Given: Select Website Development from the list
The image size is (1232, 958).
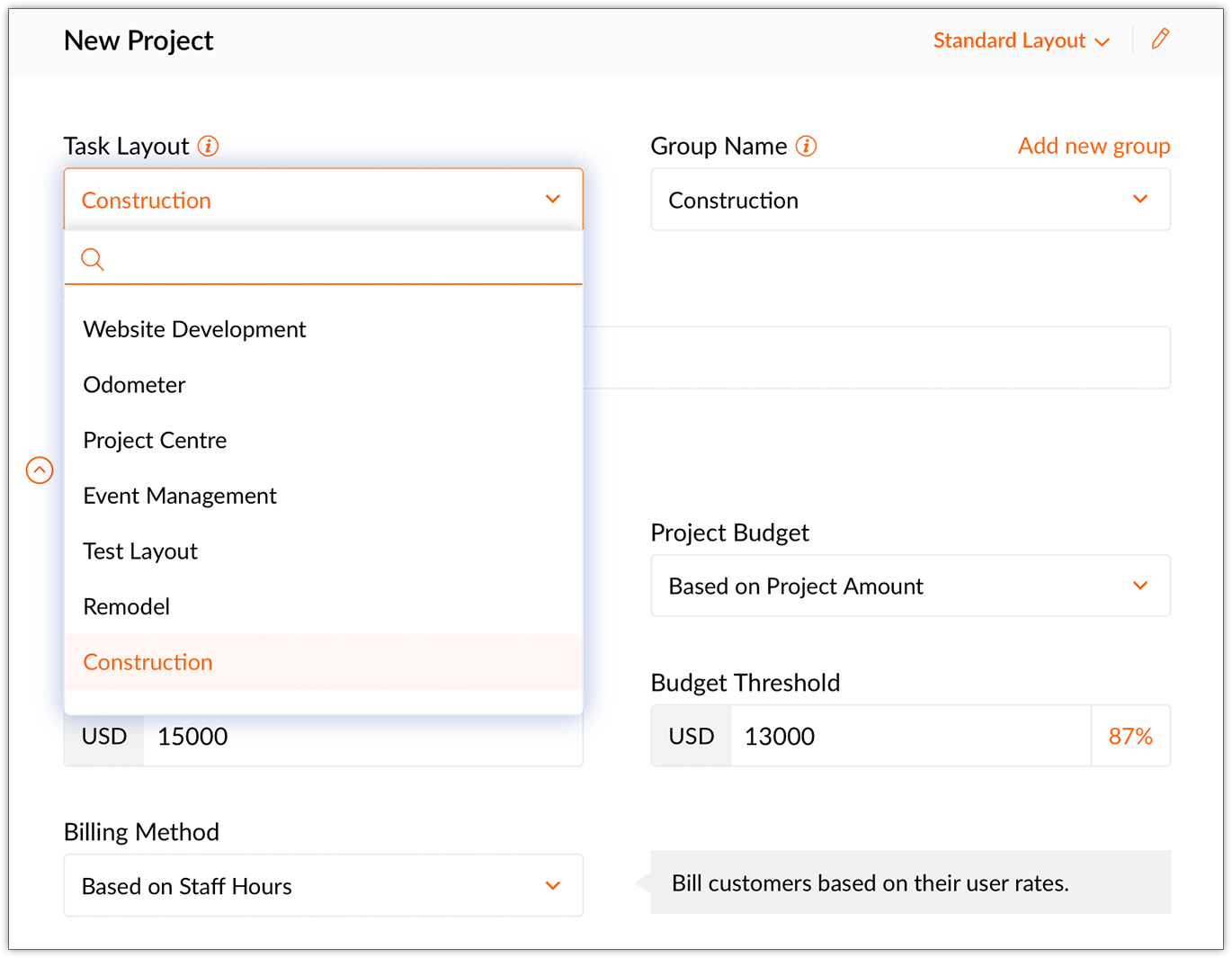Looking at the screenshot, I should coord(324,329).
